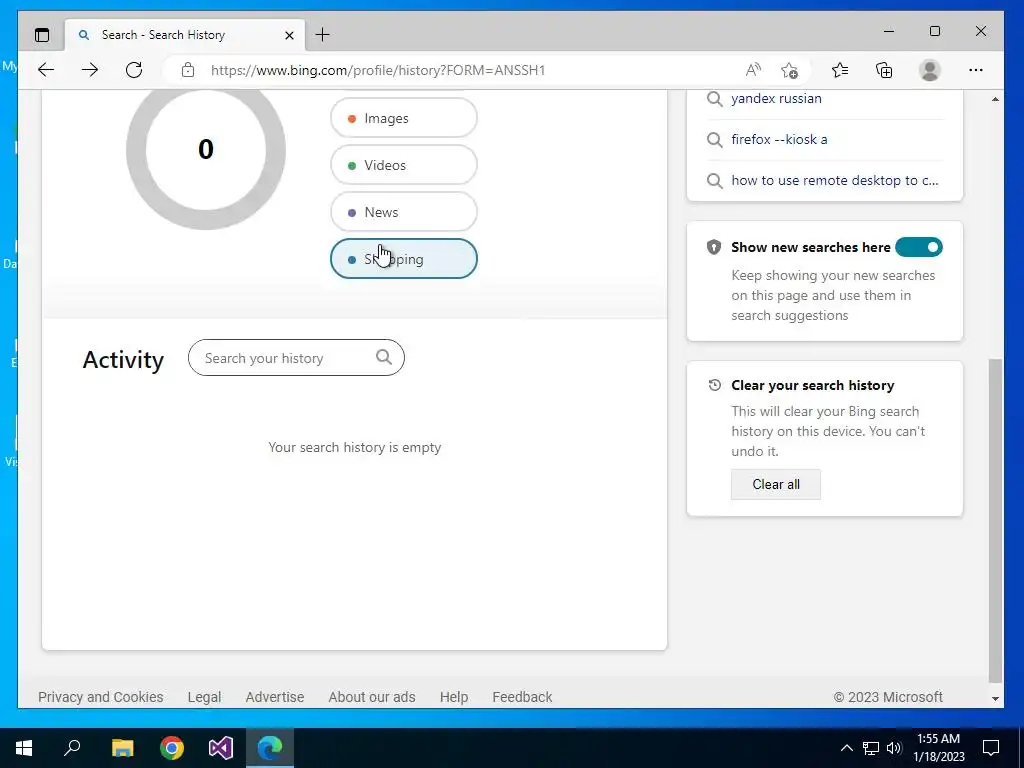Open the Favorites list icon

(x=840, y=70)
